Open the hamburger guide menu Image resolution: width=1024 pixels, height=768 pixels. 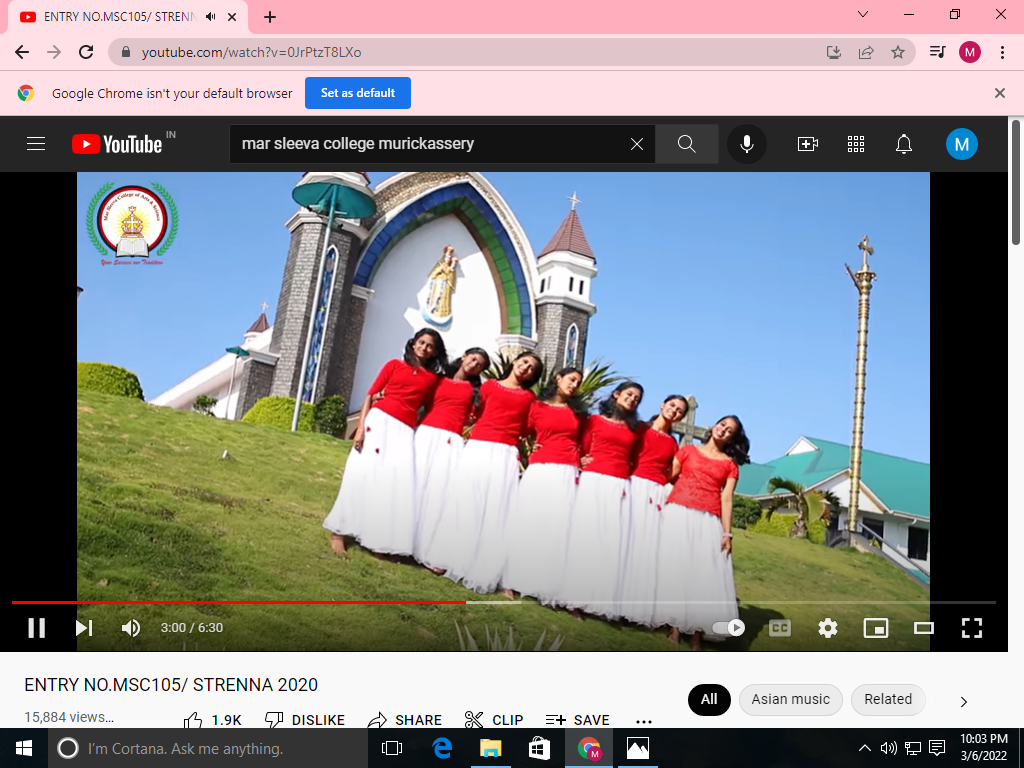[x=36, y=144]
